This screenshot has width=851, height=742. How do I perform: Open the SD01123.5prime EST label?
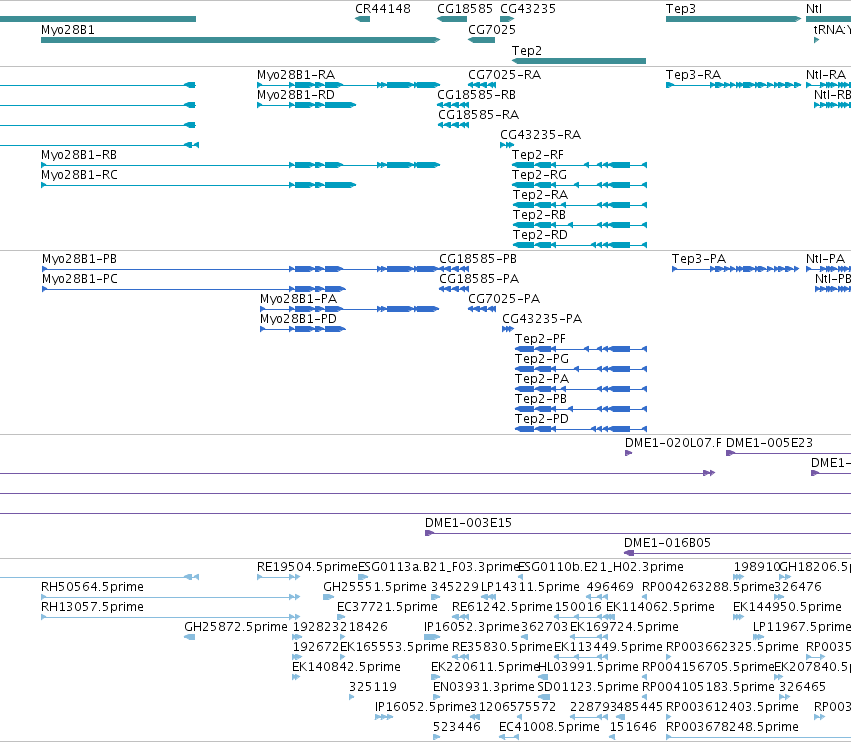pos(588,687)
